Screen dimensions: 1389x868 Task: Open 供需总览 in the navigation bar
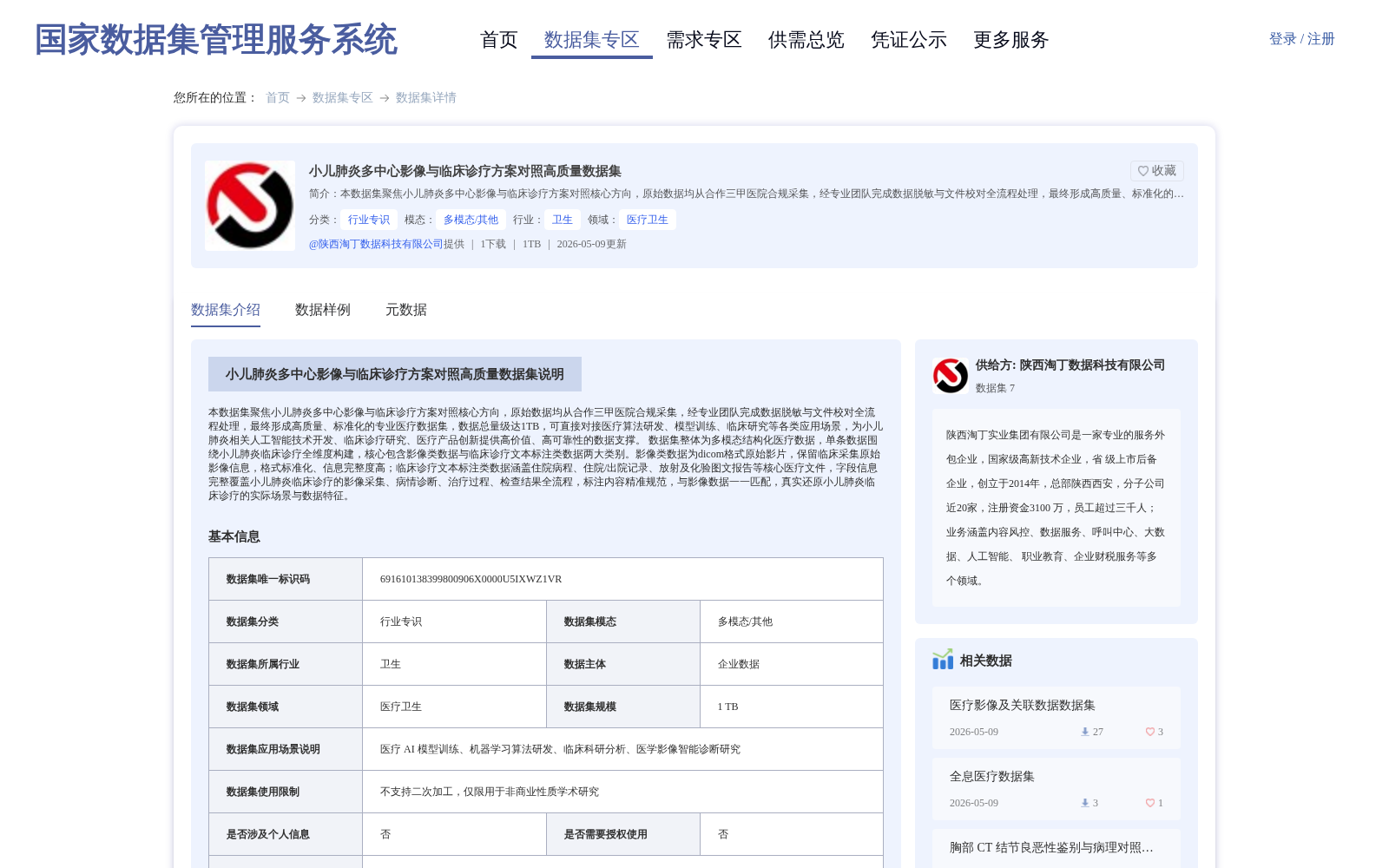coord(806,40)
